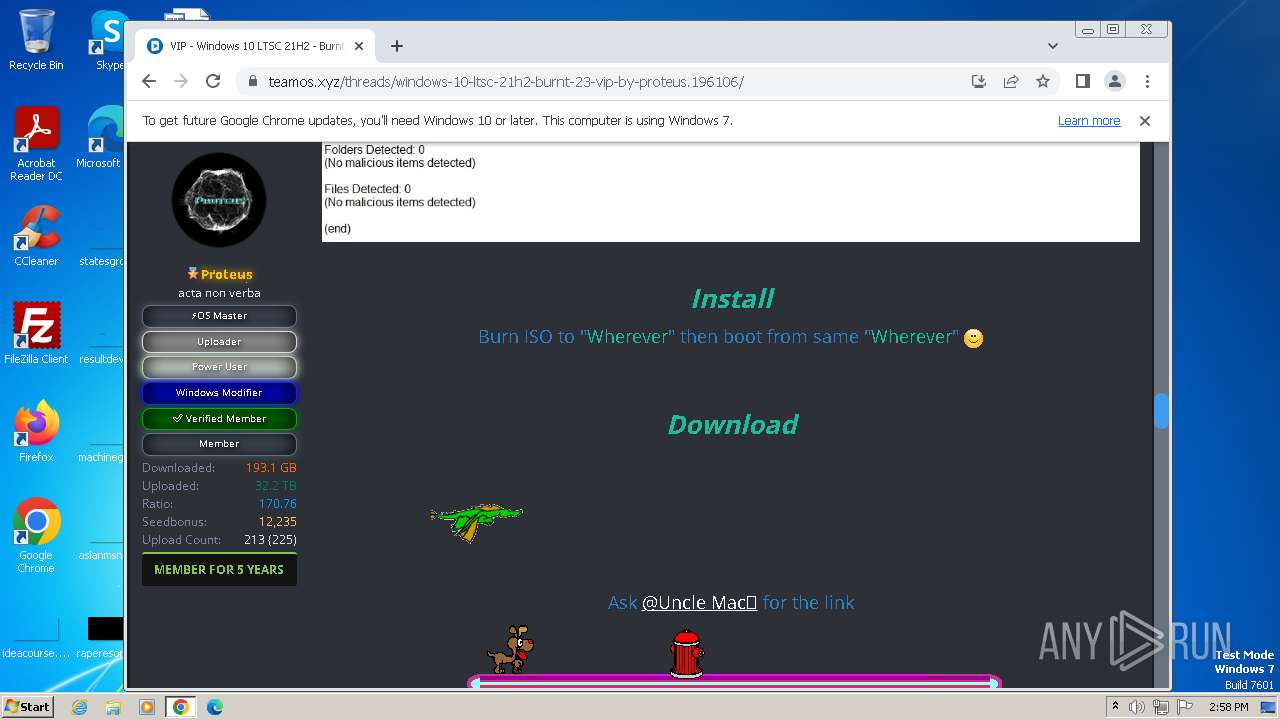Viewport: 1280px width, 720px height.
Task: Open the Proteus username link
Action: (x=226, y=274)
